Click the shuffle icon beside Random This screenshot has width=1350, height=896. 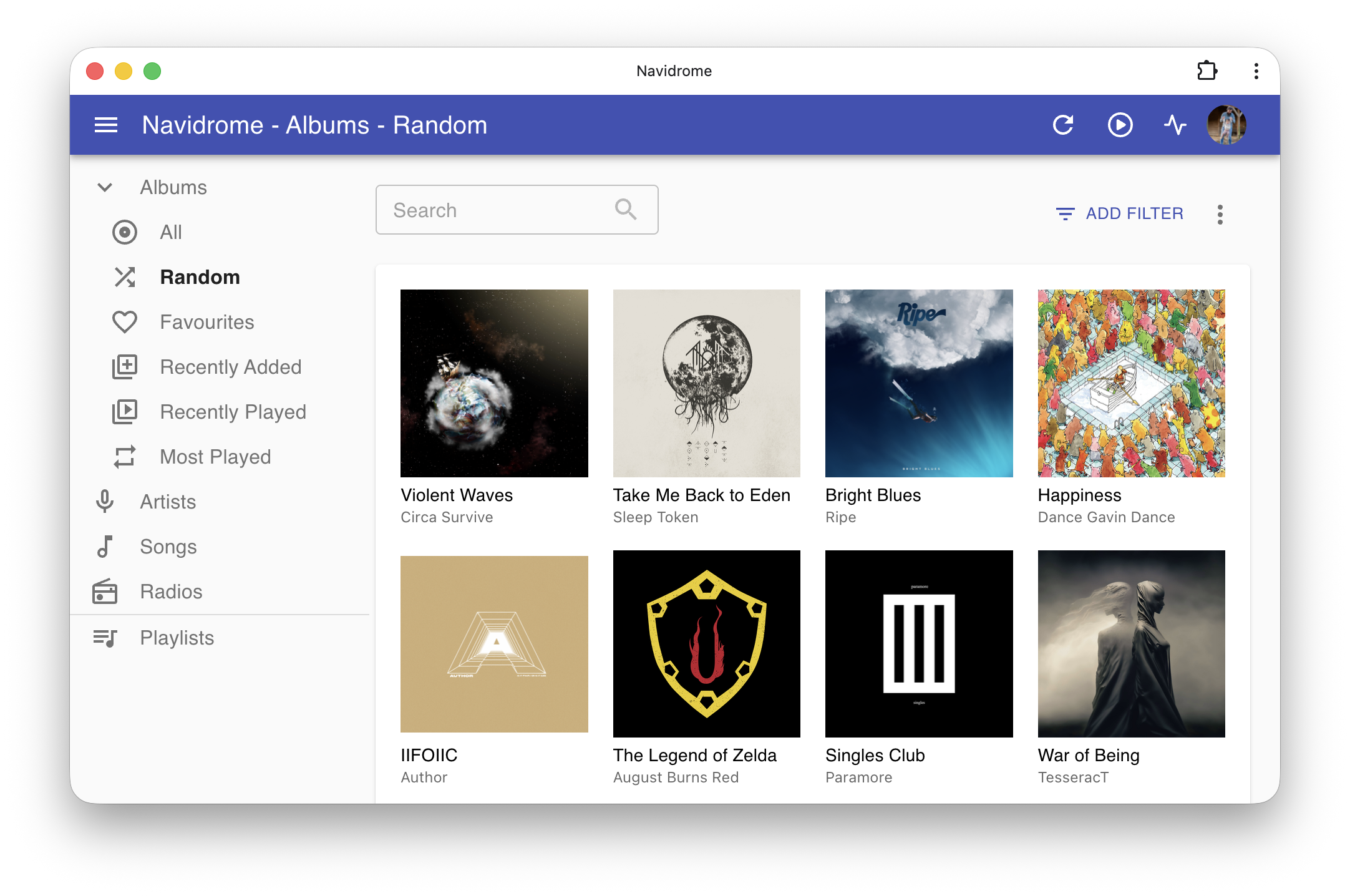125,277
